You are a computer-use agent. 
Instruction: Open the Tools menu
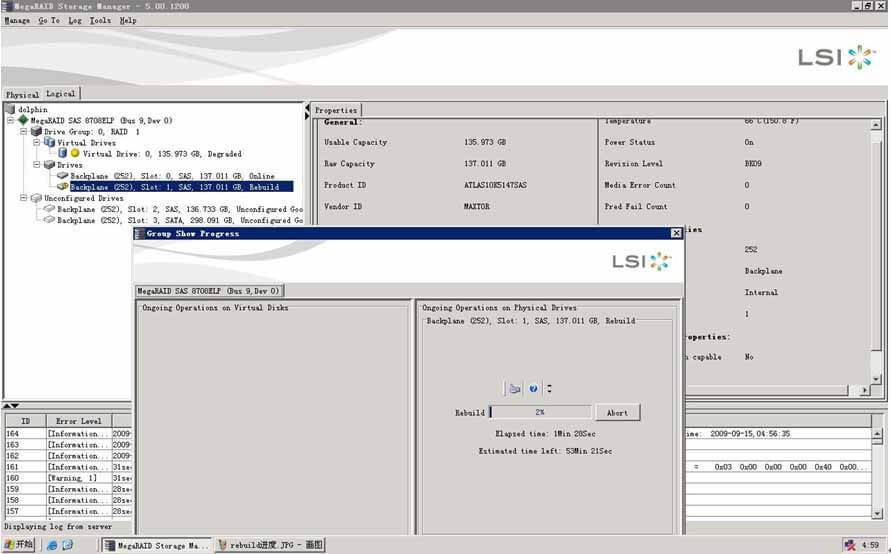pyautogui.click(x=100, y=20)
